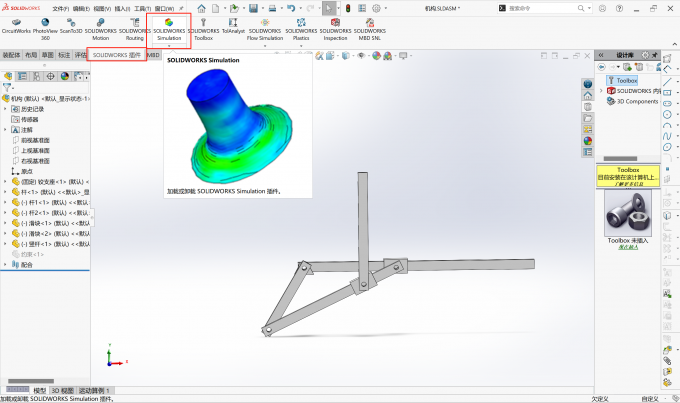
Task: Click the rebuild traffic light icon
Action: pyautogui.click(x=348, y=8)
